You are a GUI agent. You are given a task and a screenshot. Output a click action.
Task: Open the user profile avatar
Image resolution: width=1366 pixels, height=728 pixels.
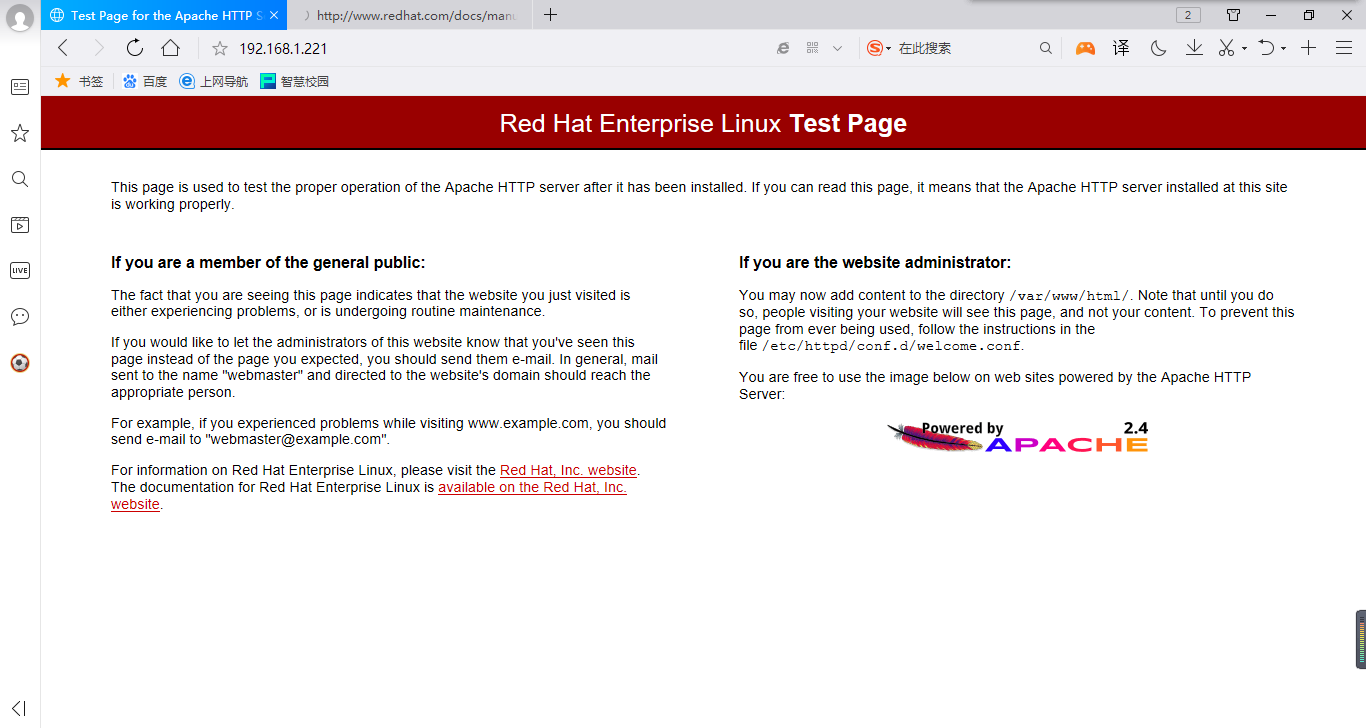tap(20, 16)
